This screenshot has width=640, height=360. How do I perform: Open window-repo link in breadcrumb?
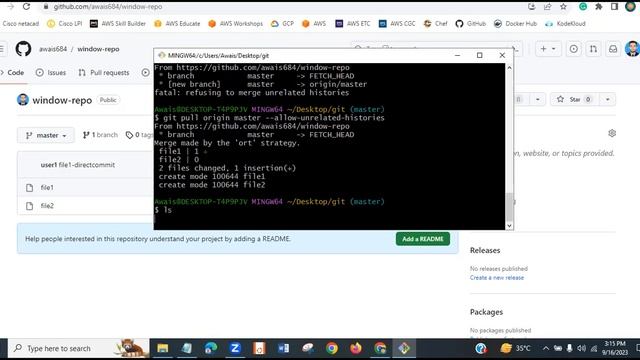(98, 49)
